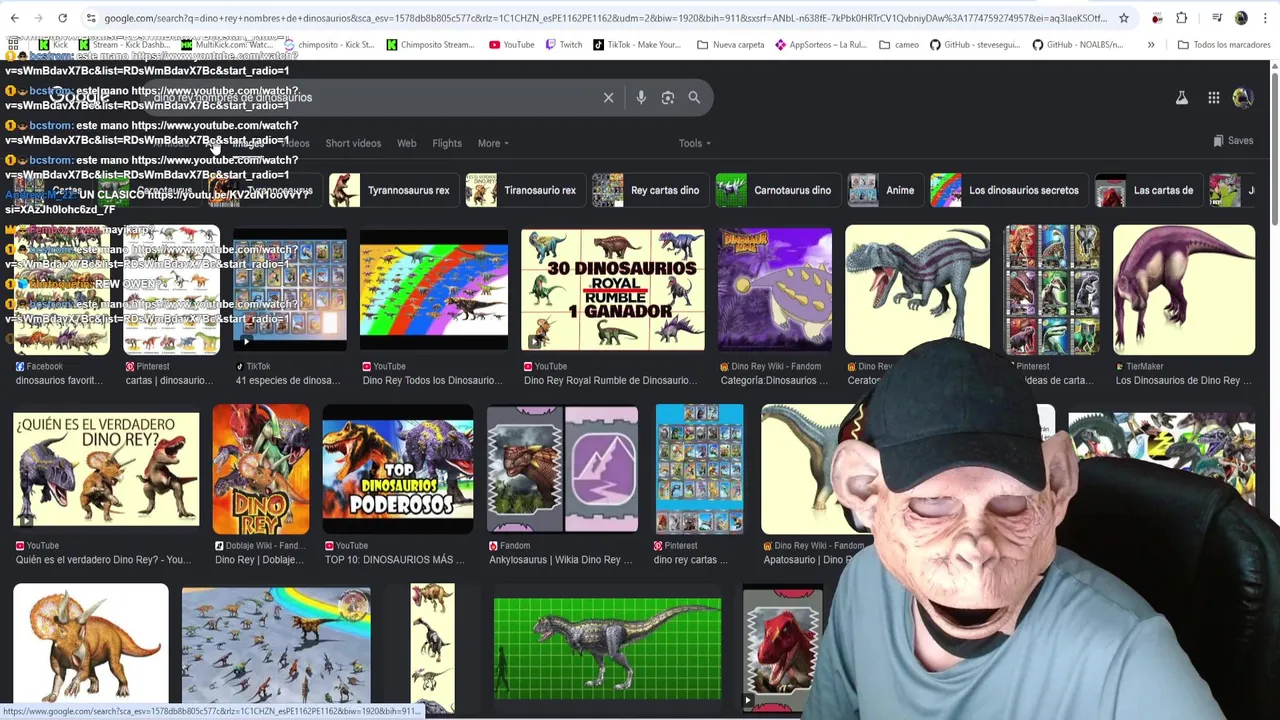The height and width of the screenshot is (720, 1280).
Task: Open the 30 Dinosaurios Royal Rumble thumbnail
Action: click(x=613, y=290)
